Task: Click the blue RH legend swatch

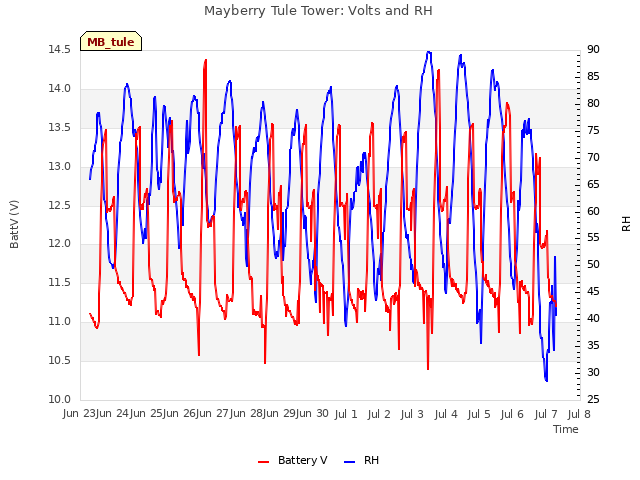Action: 350,461
